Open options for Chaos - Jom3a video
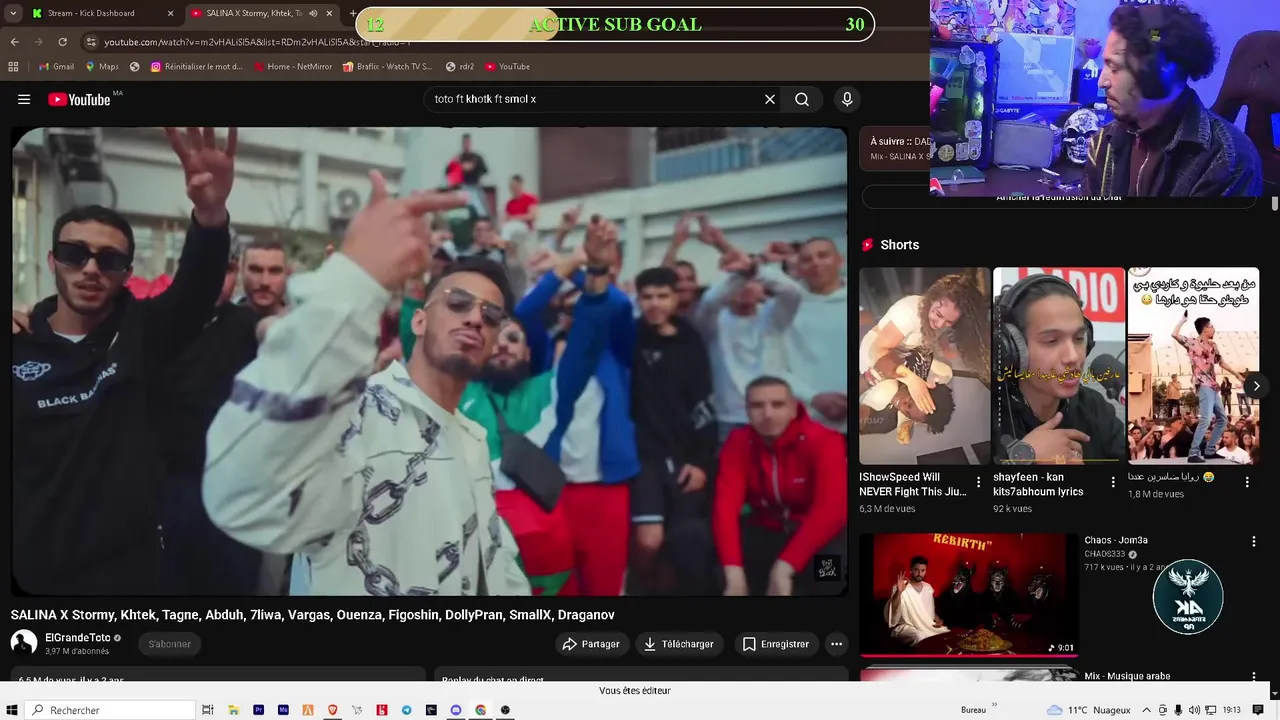1280x720 pixels. pos(1254,541)
